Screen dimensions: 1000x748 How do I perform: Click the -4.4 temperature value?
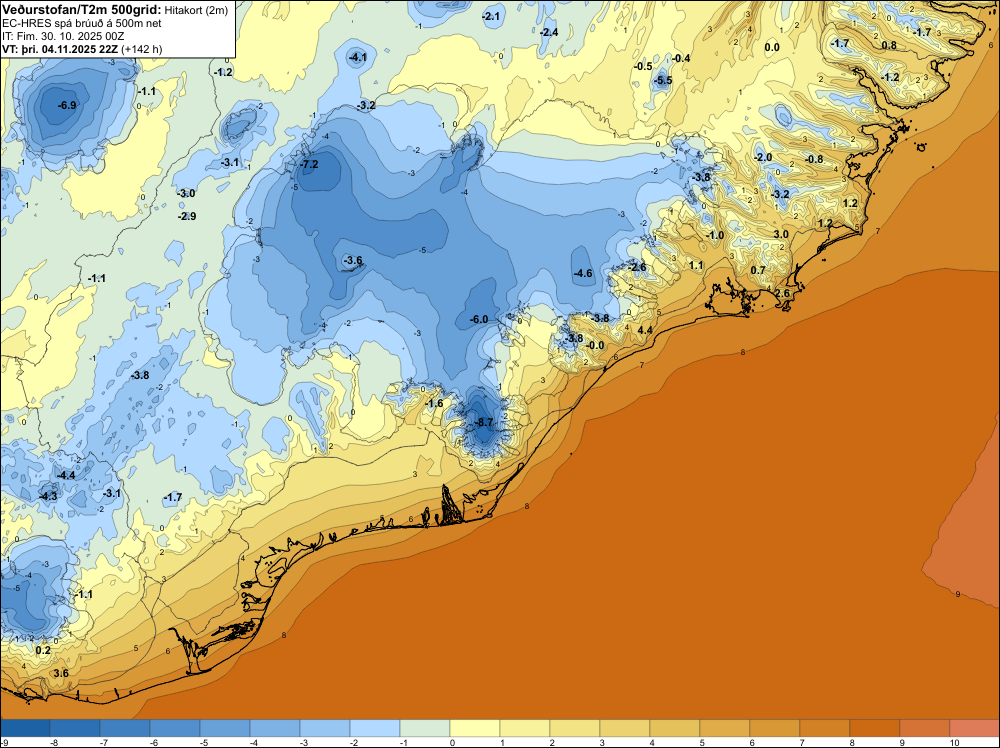click(x=66, y=475)
